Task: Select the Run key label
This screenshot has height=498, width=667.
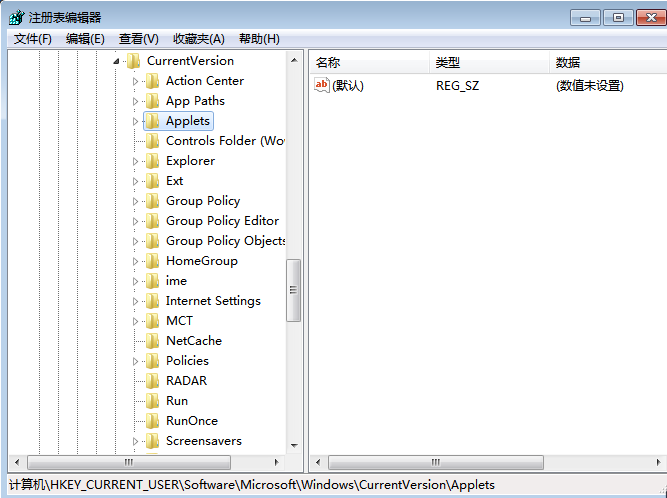Action: [177, 401]
